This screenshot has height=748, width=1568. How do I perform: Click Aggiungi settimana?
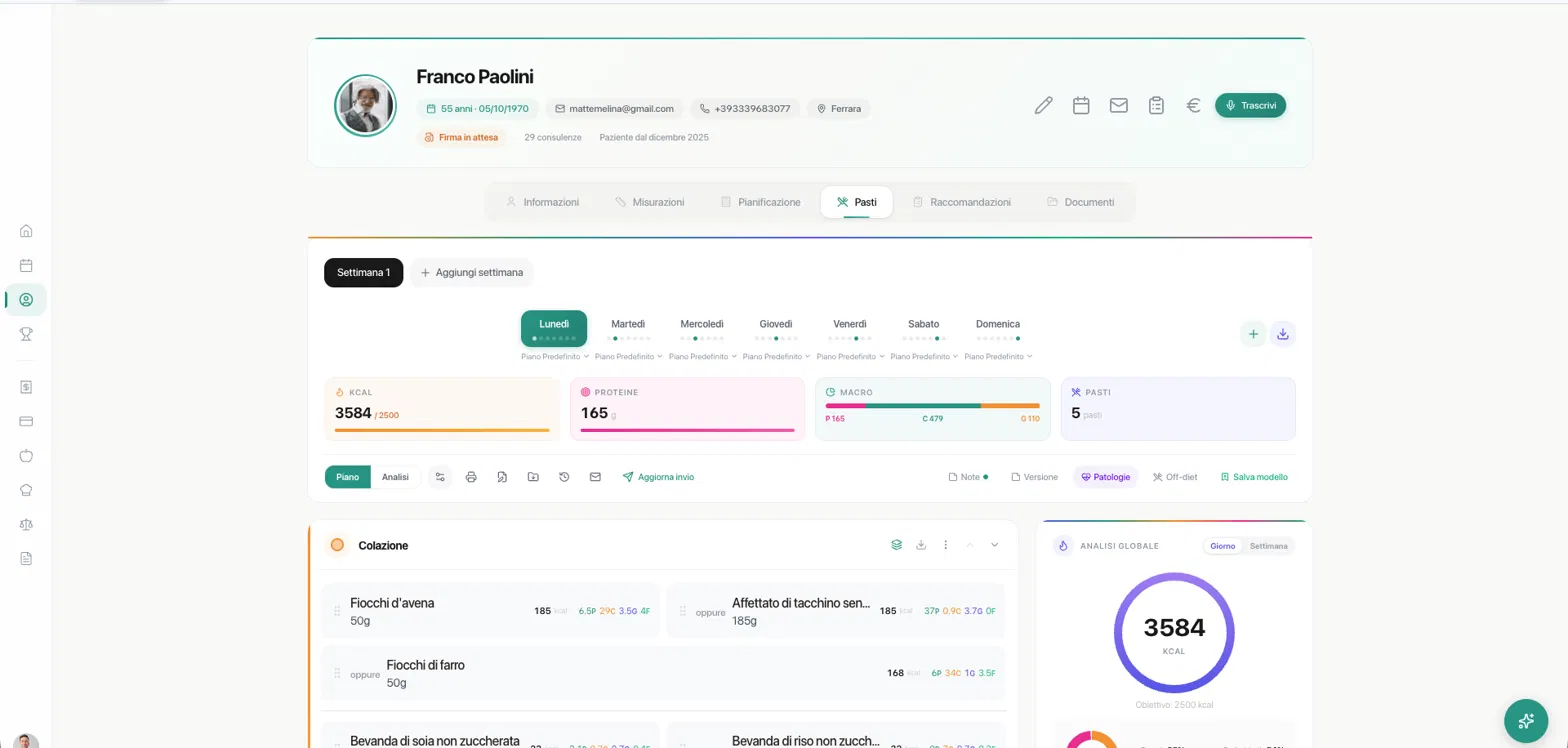pos(472,272)
